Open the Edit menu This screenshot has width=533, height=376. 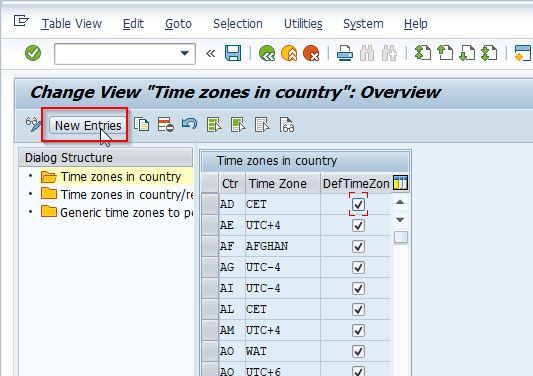click(x=133, y=24)
